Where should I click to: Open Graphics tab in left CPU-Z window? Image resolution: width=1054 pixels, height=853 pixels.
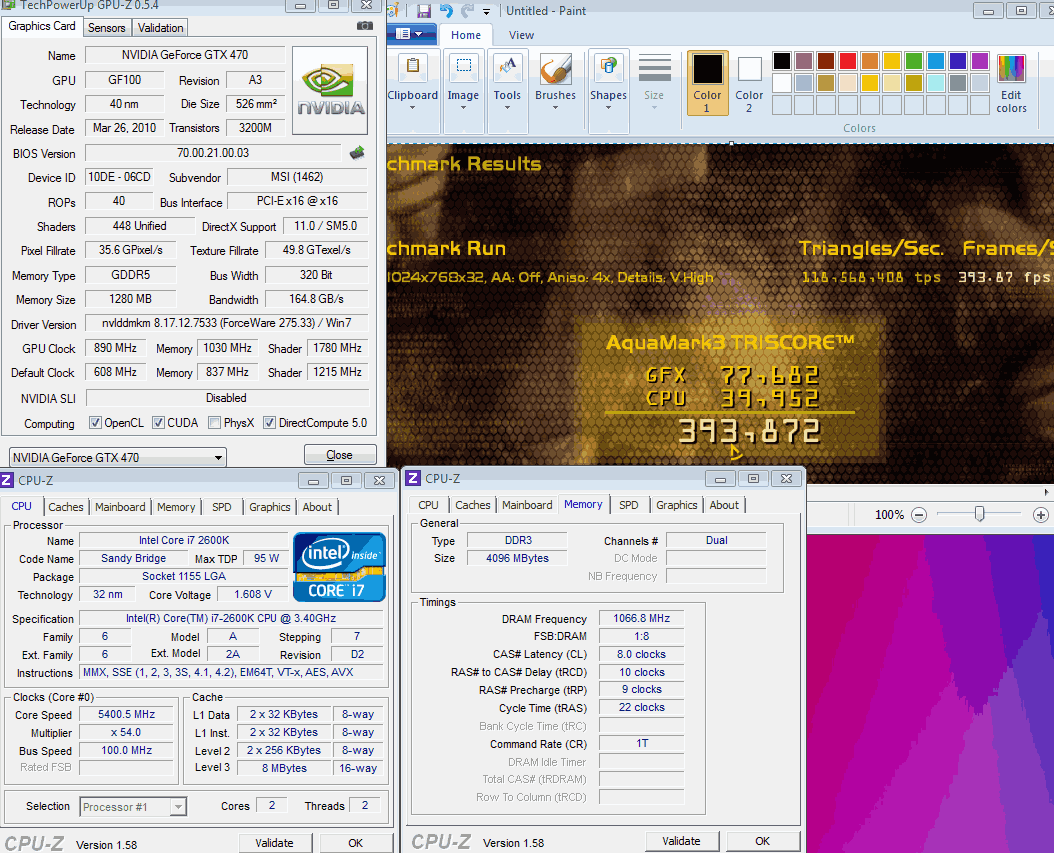point(270,507)
